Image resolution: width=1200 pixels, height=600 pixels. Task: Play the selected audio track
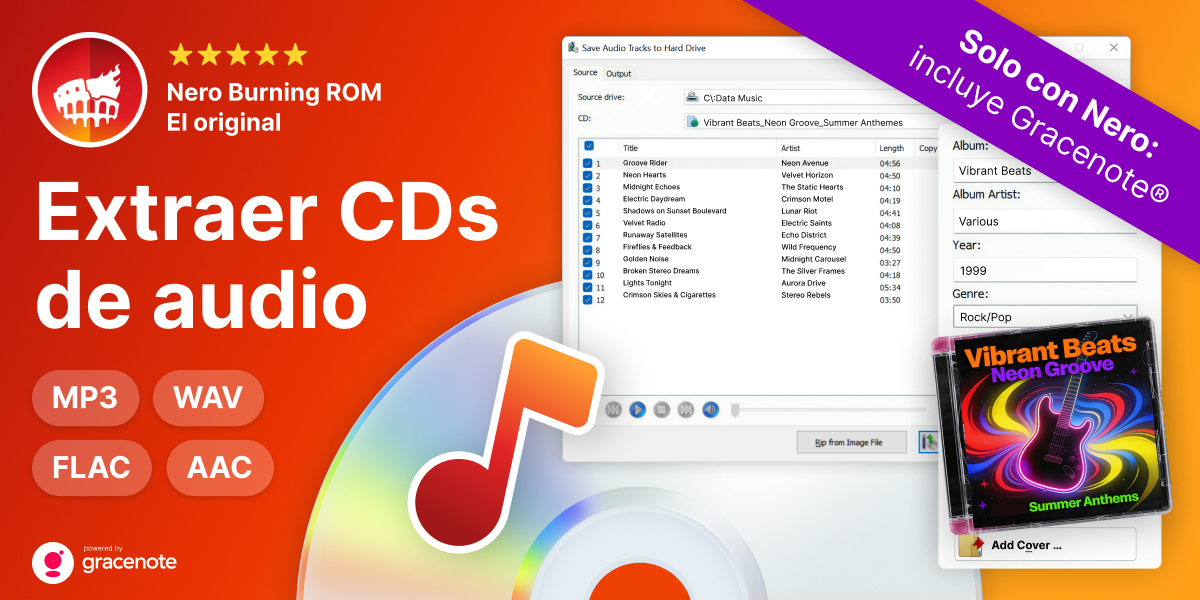[x=637, y=409]
